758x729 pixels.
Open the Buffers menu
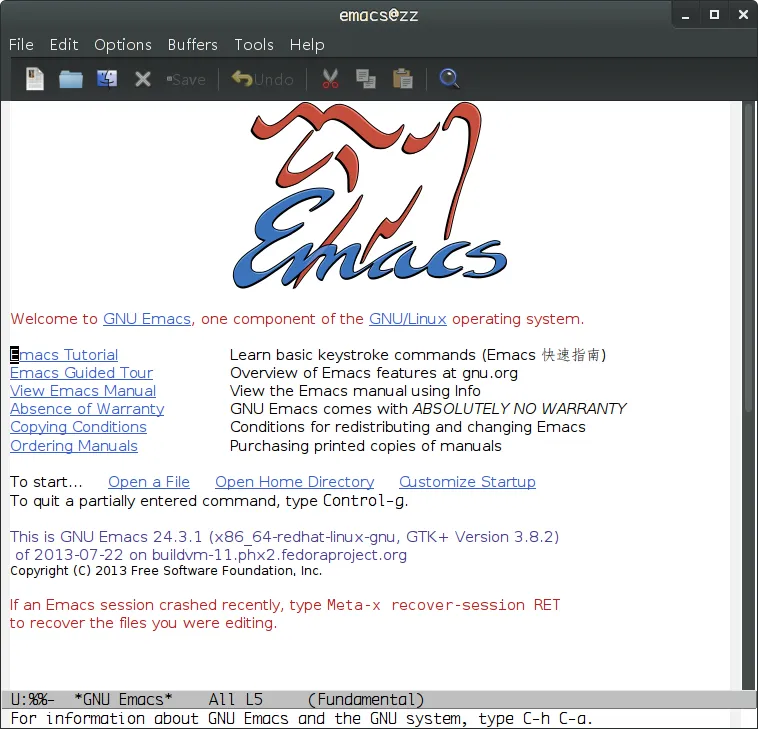pos(192,44)
